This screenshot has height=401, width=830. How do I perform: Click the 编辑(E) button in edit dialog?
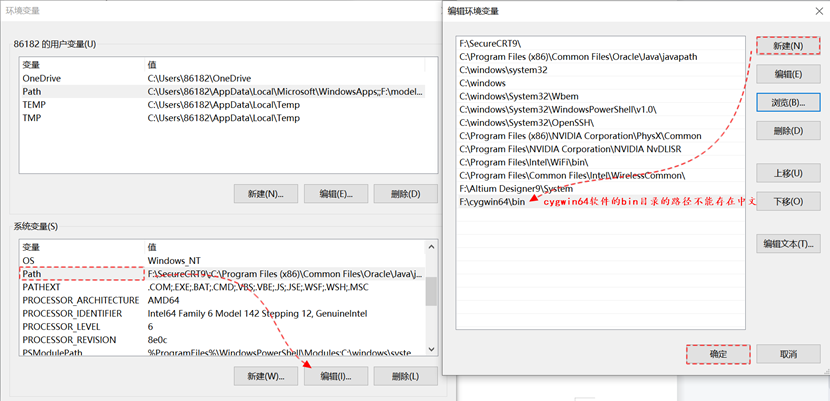coord(788,74)
